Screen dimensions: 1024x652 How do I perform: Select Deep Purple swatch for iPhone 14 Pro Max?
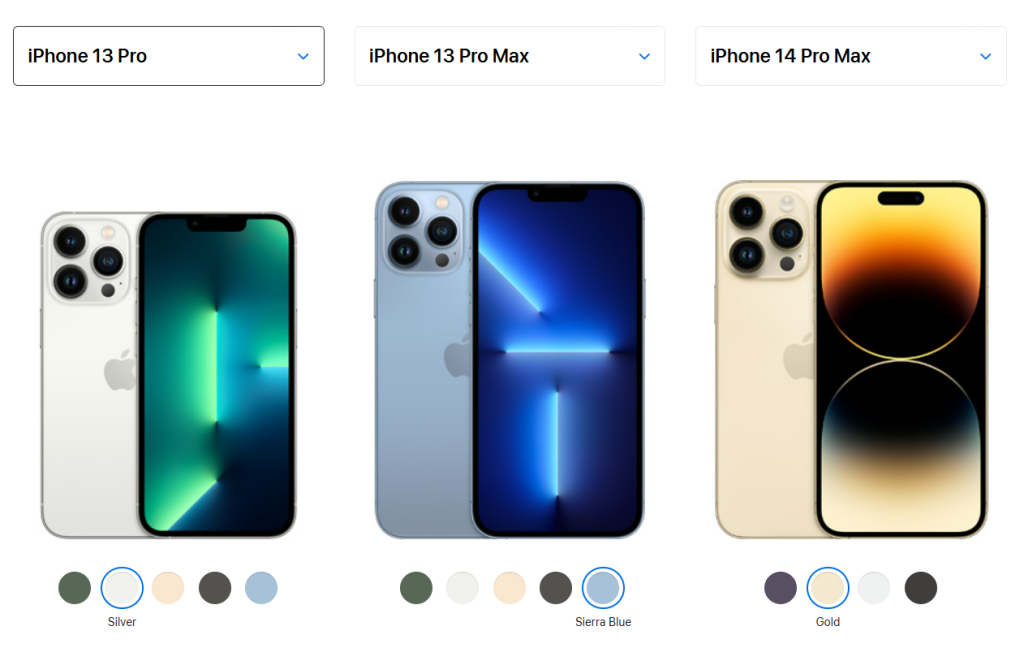(x=780, y=588)
